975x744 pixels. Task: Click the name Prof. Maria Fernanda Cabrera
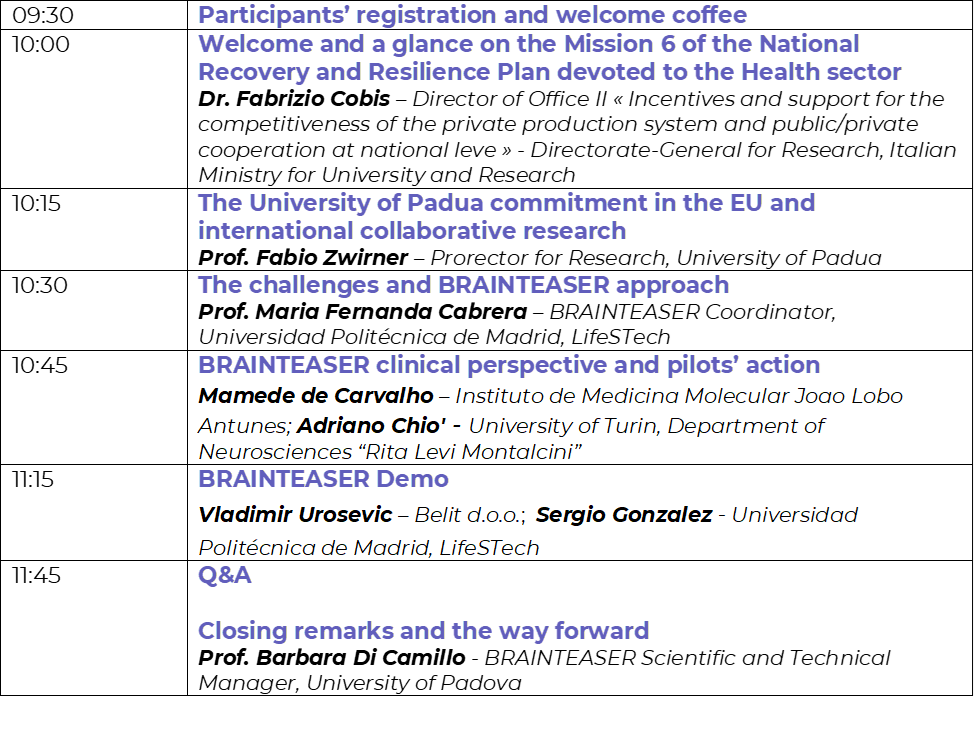pos(363,311)
